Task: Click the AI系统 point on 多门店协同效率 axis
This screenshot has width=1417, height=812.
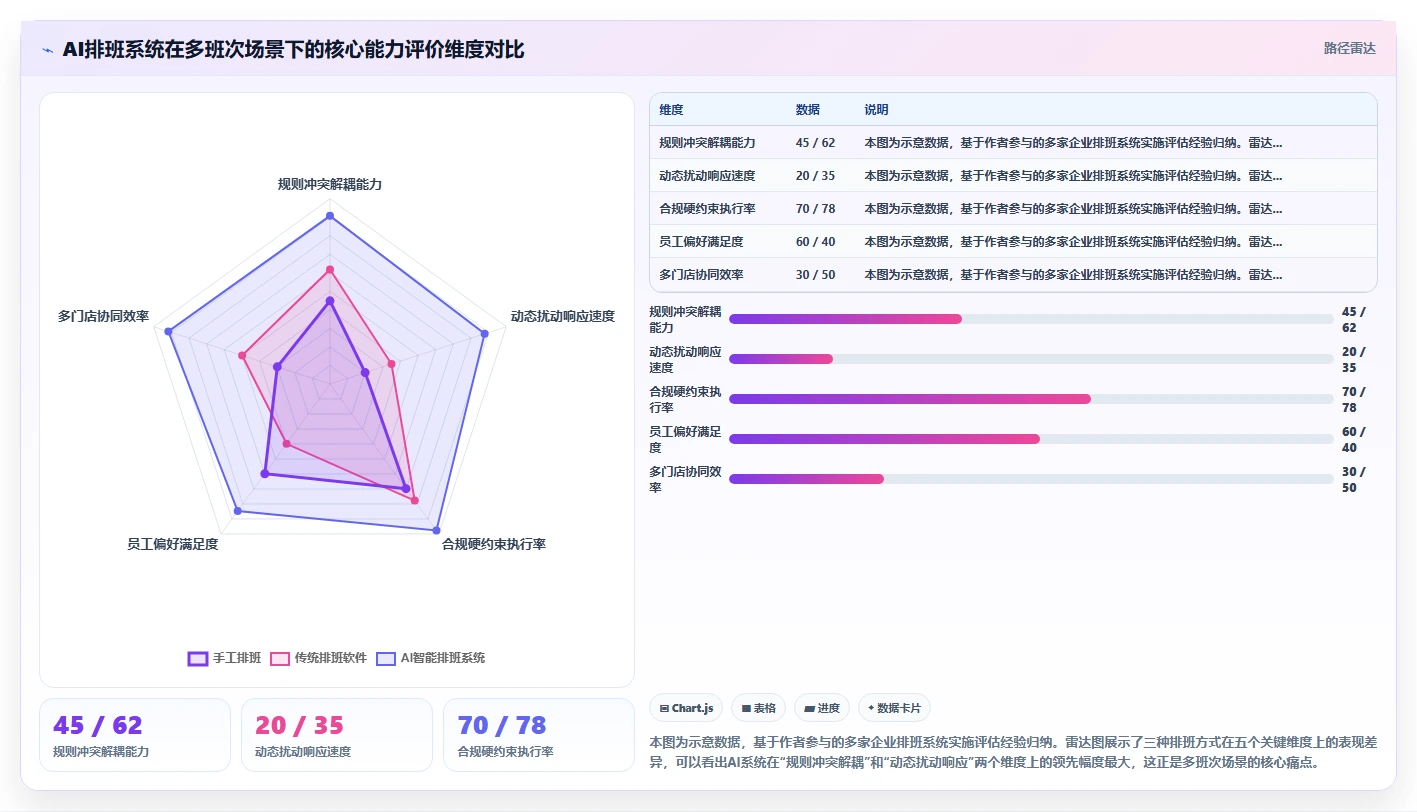Action: [x=168, y=331]
